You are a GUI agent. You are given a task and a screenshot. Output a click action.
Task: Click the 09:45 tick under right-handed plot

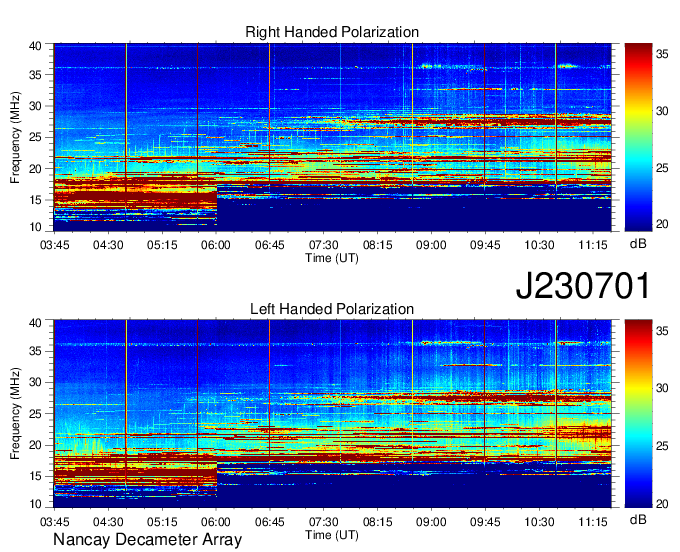(485, 245)
